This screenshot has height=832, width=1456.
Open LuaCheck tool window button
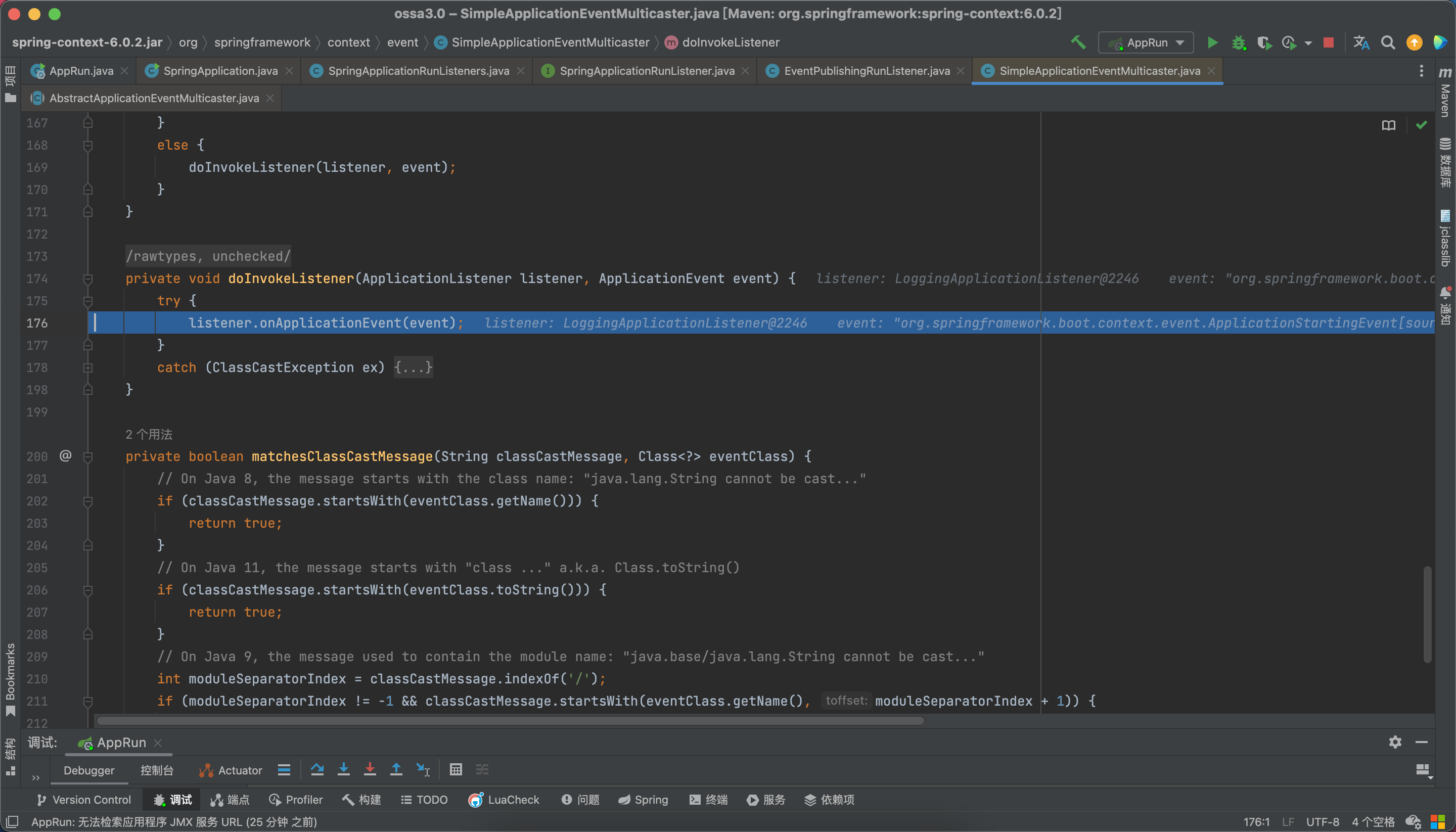[x=504, y=800]
